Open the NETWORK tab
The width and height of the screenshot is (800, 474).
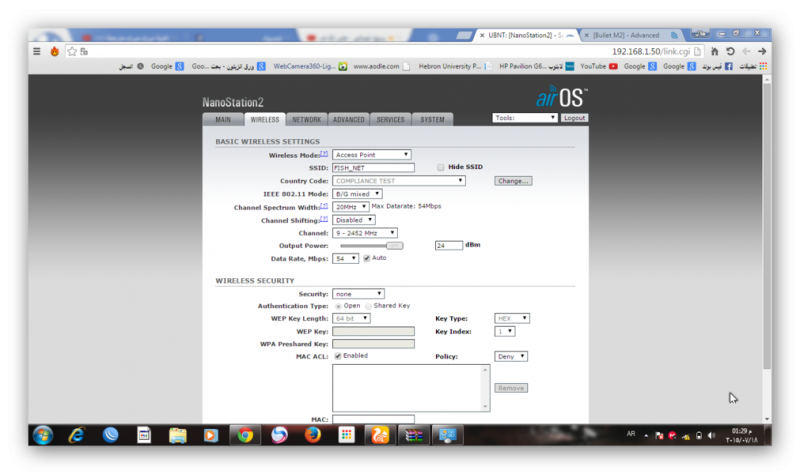pyautogui.click(x=307, y=119)
